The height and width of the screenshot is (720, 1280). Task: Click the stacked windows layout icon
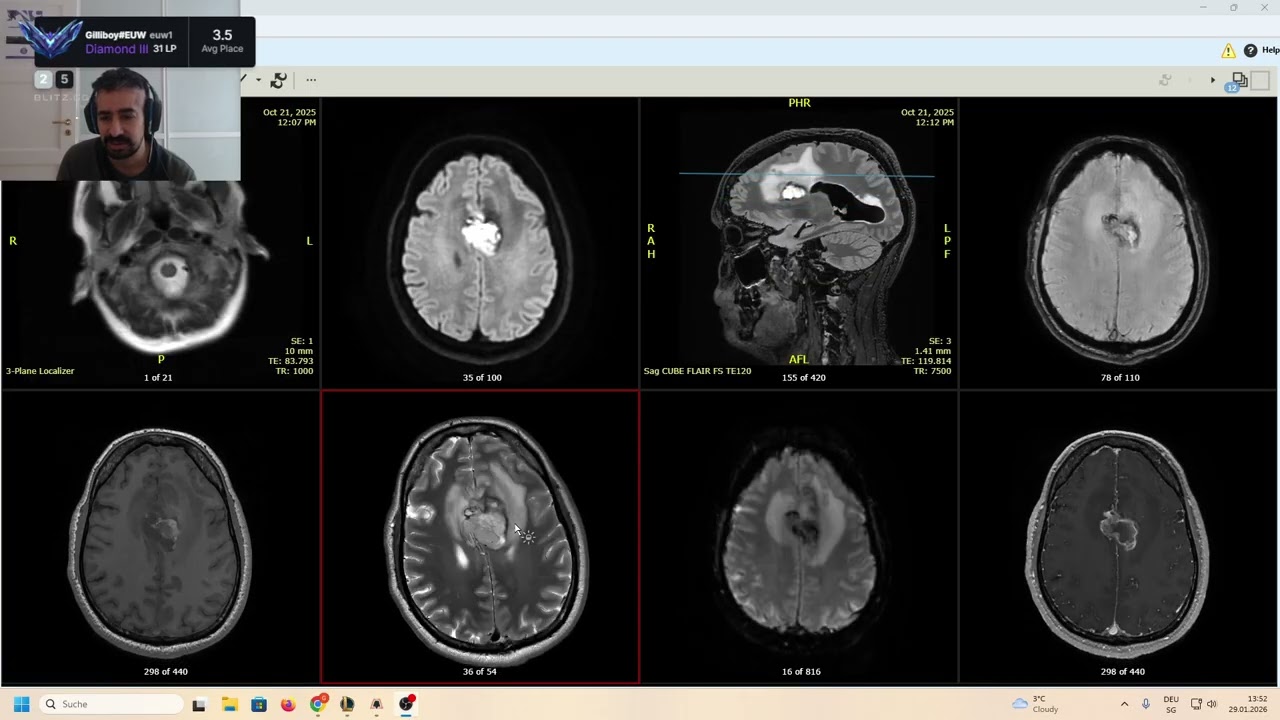1239,80
